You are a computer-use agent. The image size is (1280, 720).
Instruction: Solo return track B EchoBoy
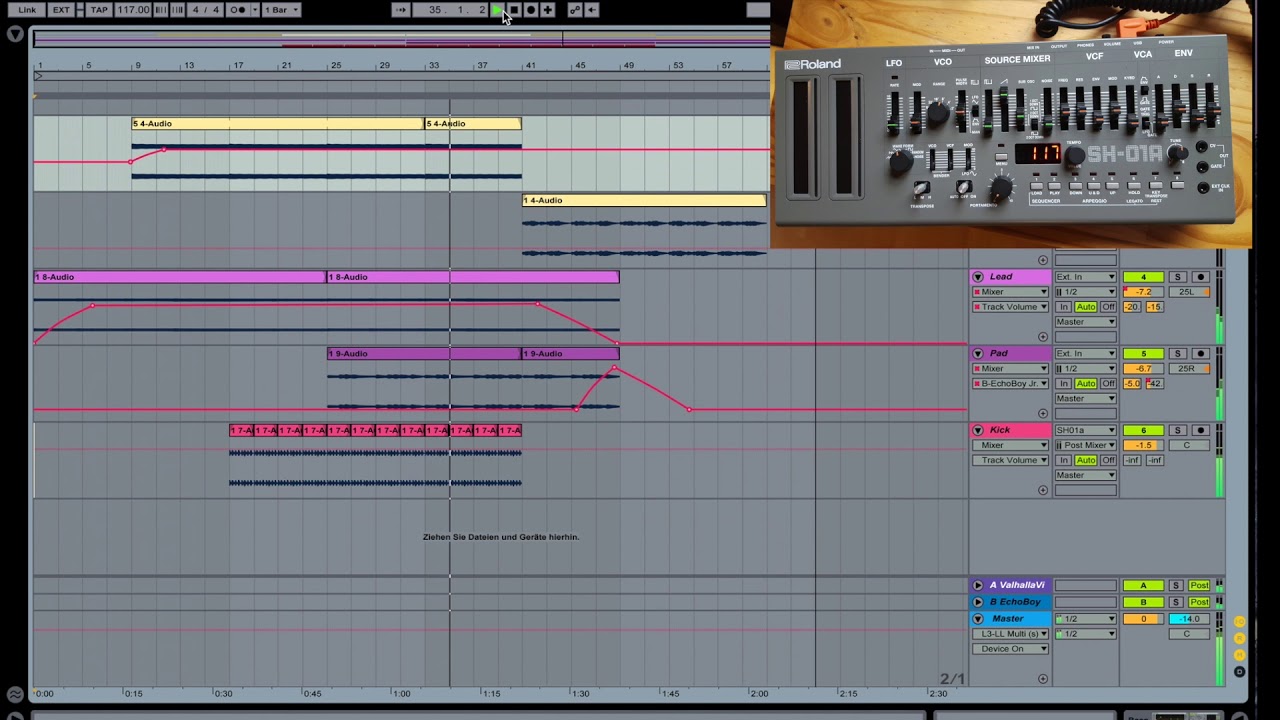click(1177, 602)
